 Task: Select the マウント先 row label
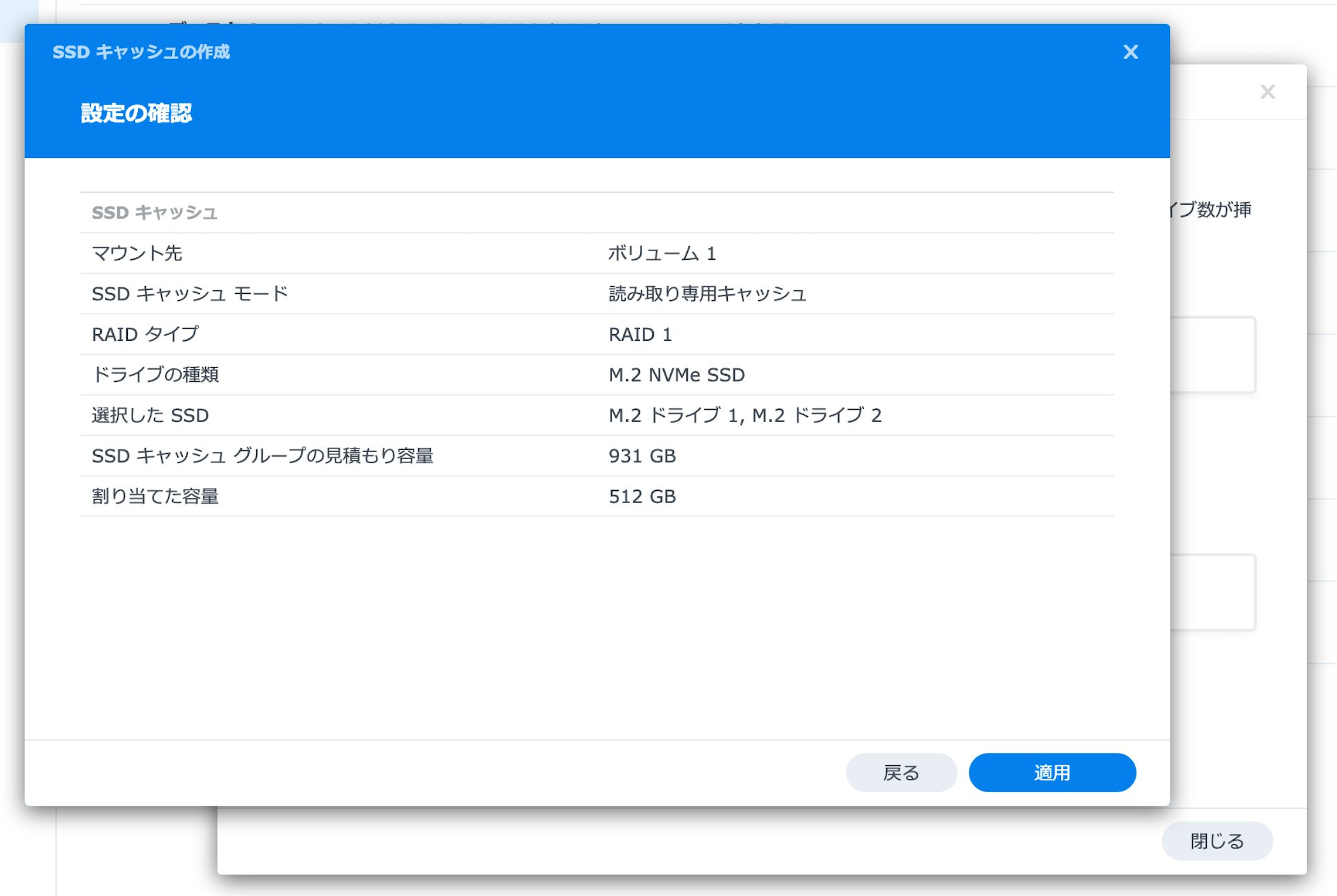137,253
